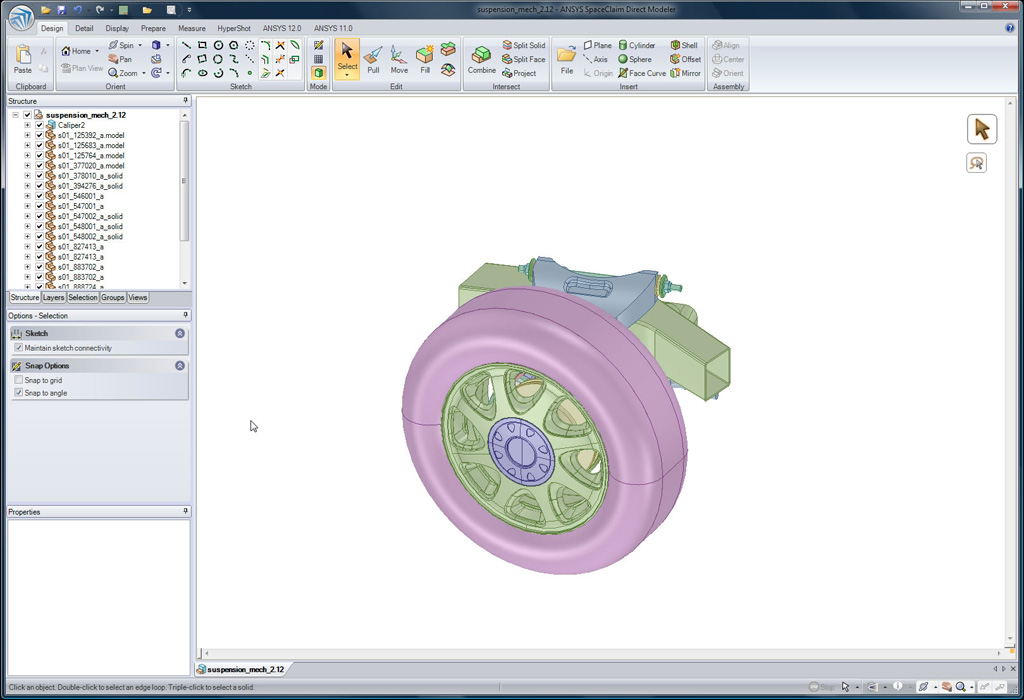Click the Paste button
Image resolution: width=1024 pixels, height=700 pixels.
point(22,60)
